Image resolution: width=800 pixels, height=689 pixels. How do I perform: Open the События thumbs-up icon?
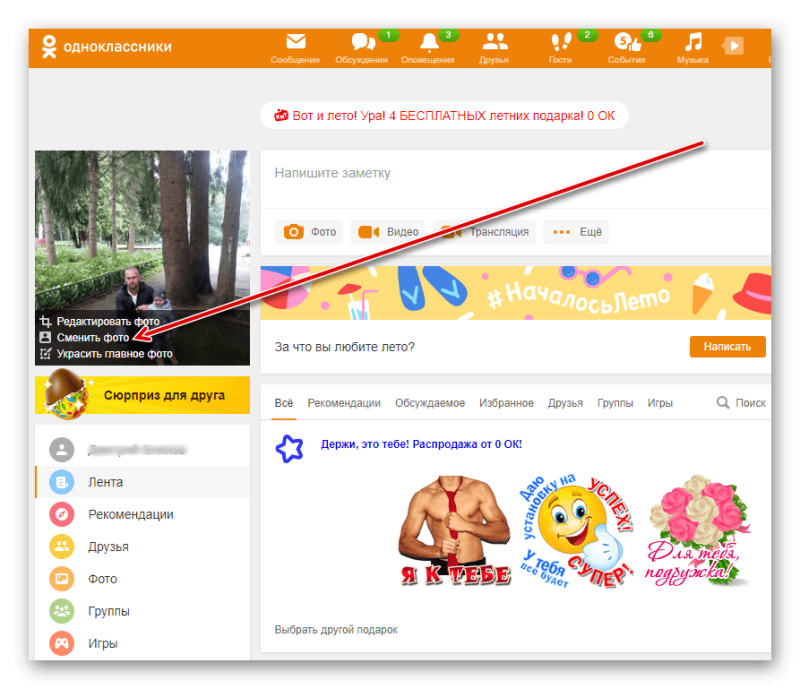pyautogui.click(x=627, y=42)
